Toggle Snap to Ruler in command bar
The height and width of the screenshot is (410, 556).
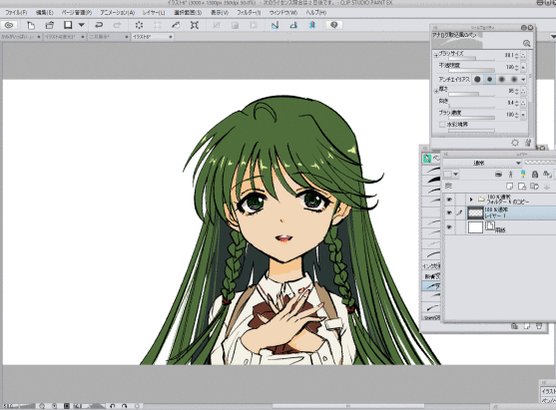click(275, 25)
